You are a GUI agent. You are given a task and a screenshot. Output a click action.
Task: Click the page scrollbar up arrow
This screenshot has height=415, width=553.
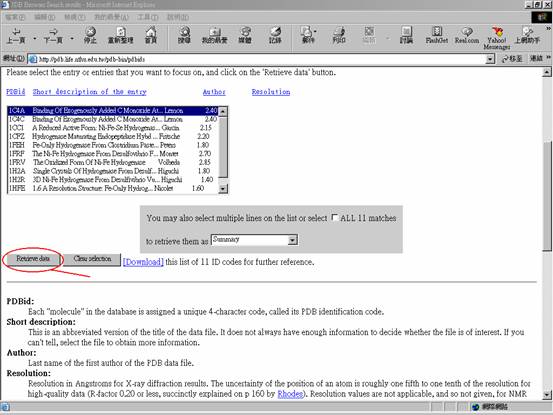547,72
